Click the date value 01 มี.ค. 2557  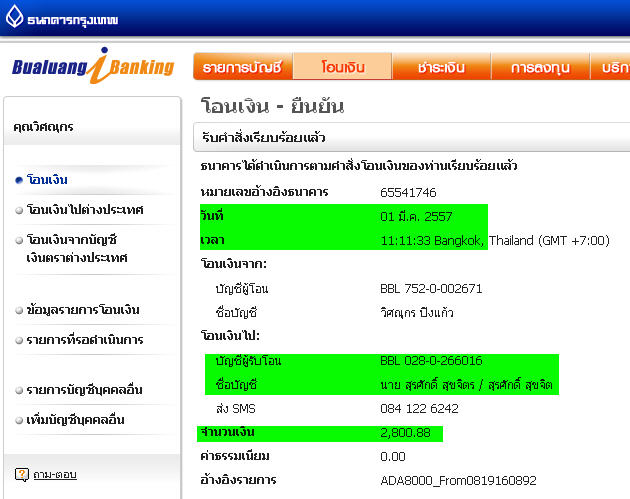click(416, 217)
